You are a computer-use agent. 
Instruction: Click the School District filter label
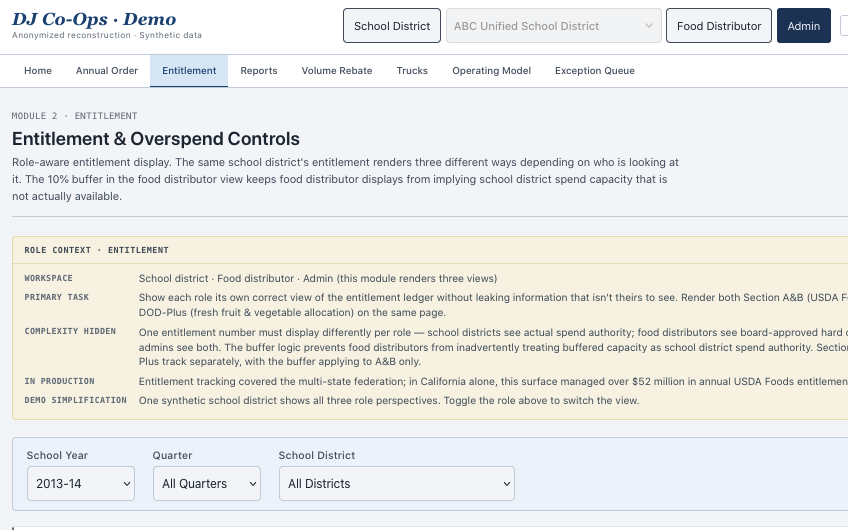tap(317, 455)
